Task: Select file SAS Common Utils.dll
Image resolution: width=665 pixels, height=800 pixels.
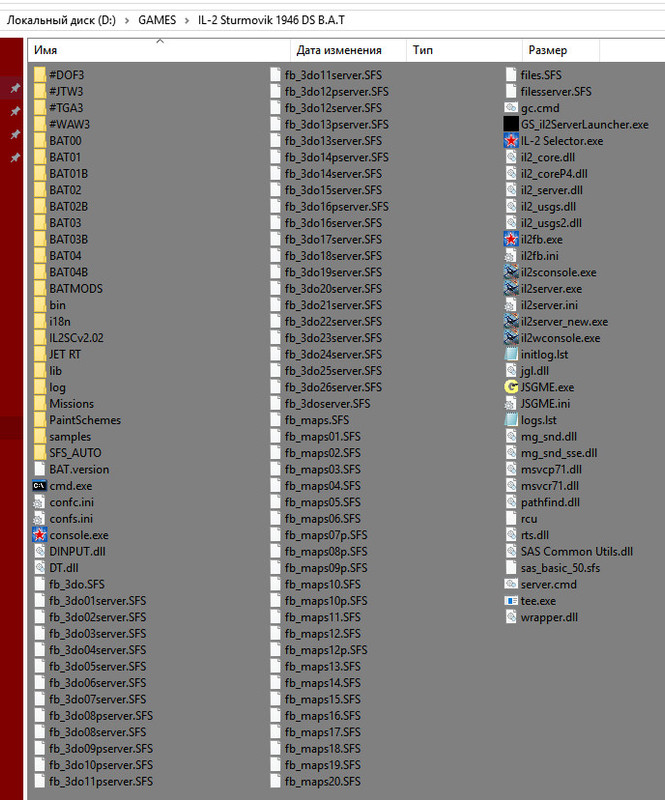Action: point(577,552)
